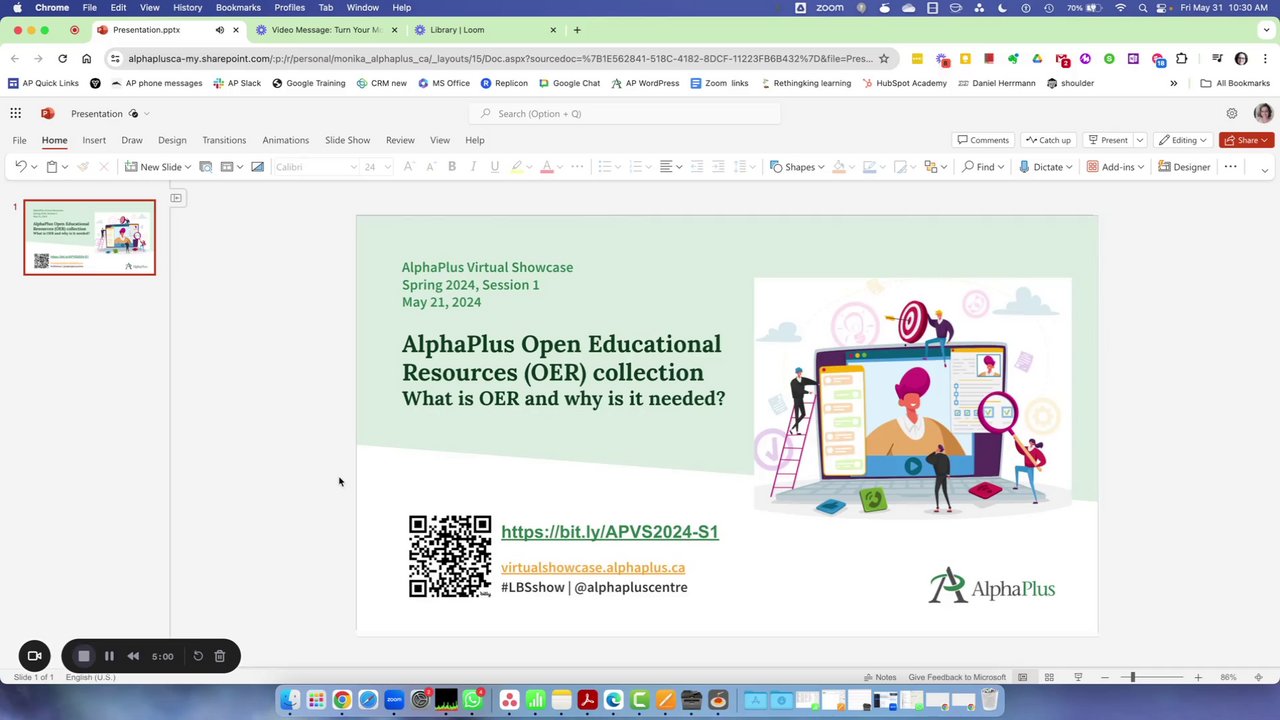This screenshot has width=1280, height=720.
Task: Click the ribbon More options ellipsis
Action: point(1230,167)
